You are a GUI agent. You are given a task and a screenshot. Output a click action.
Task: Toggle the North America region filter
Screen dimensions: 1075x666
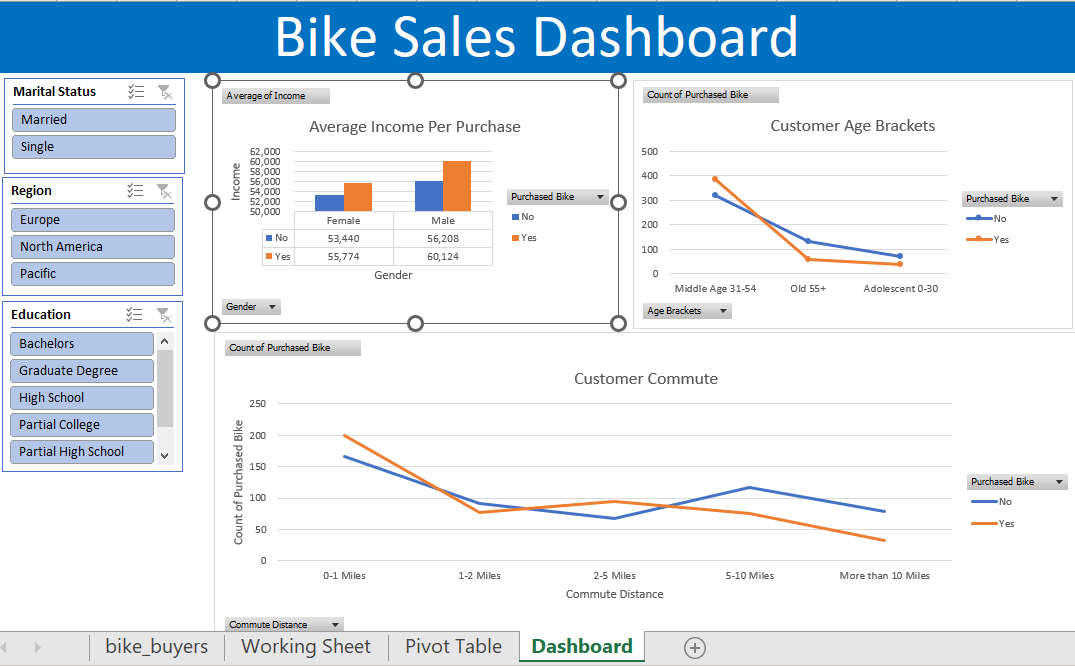pos(92,247)
